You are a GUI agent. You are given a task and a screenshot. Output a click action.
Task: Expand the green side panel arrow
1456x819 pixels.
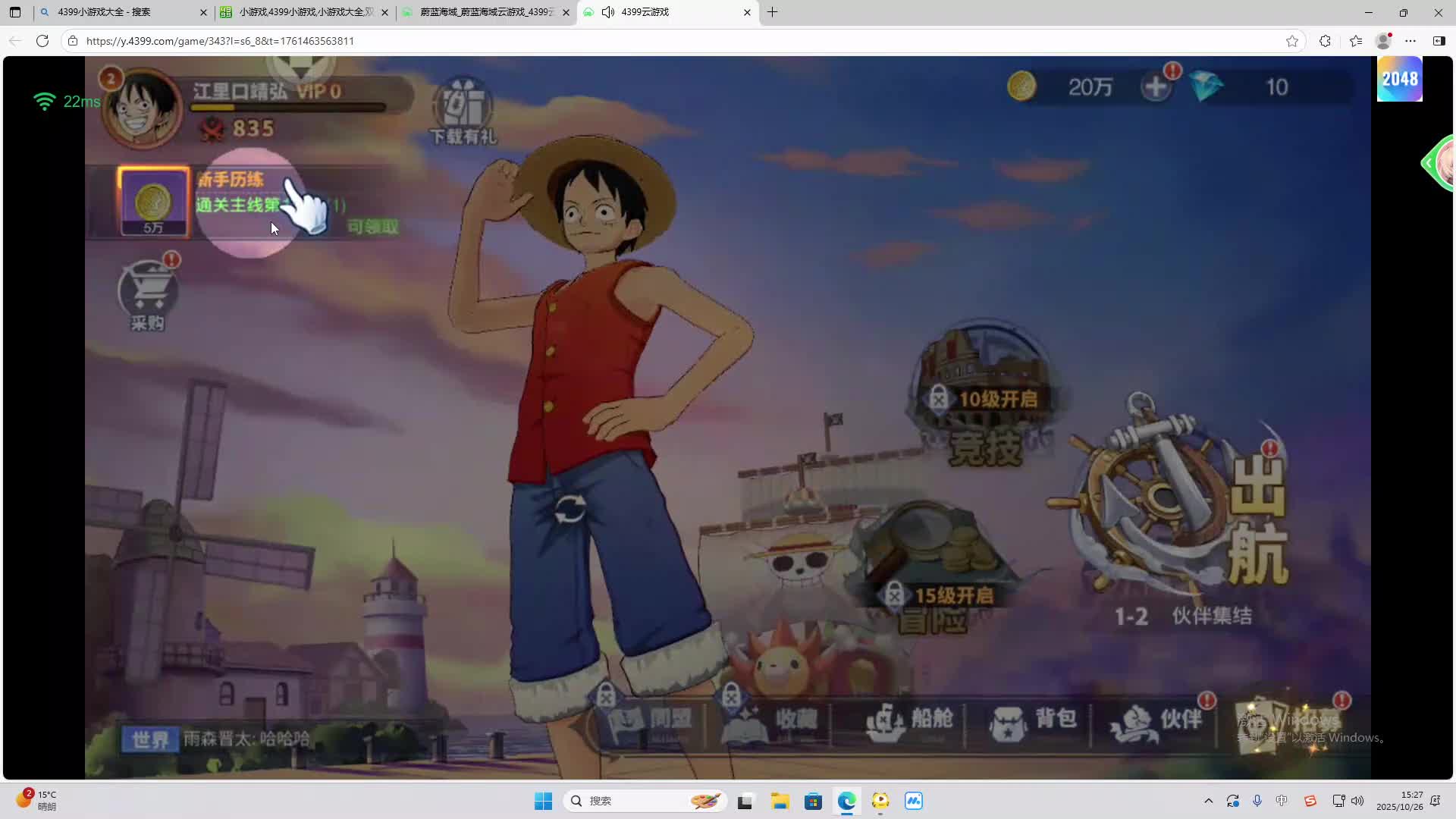[1429, 163]
